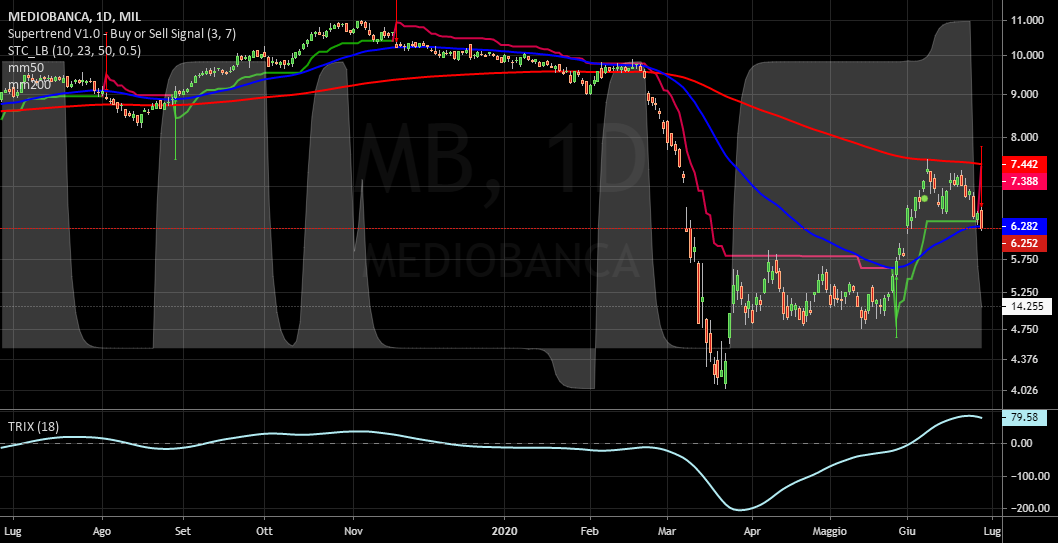Screen dimensions: 1058x543
Task: Click the Ago date label
Action: (102, 532)
